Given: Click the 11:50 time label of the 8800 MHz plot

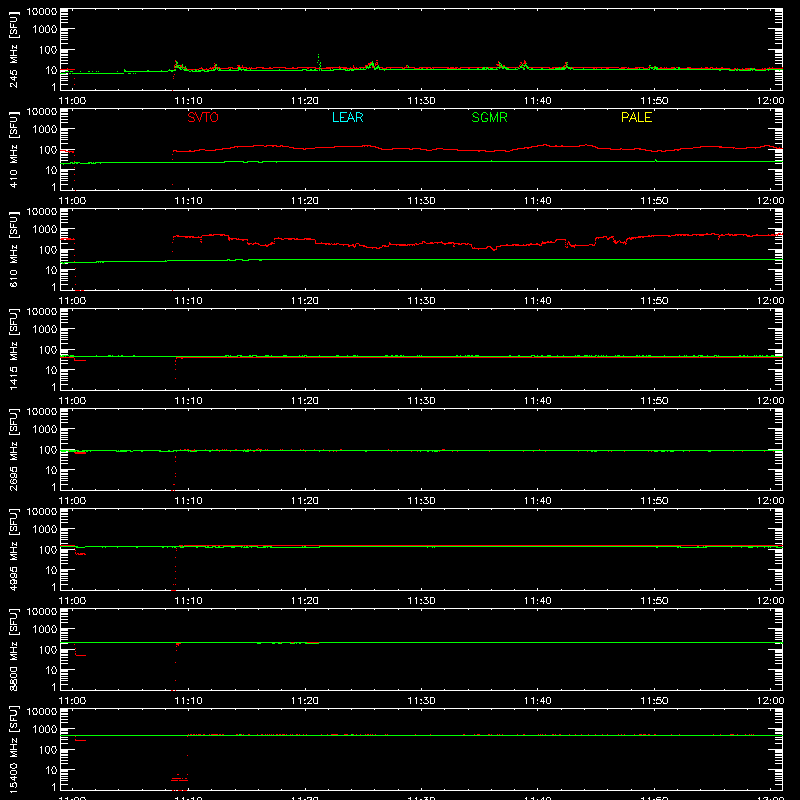Looking at the screenshot, I should pos(654,701).
